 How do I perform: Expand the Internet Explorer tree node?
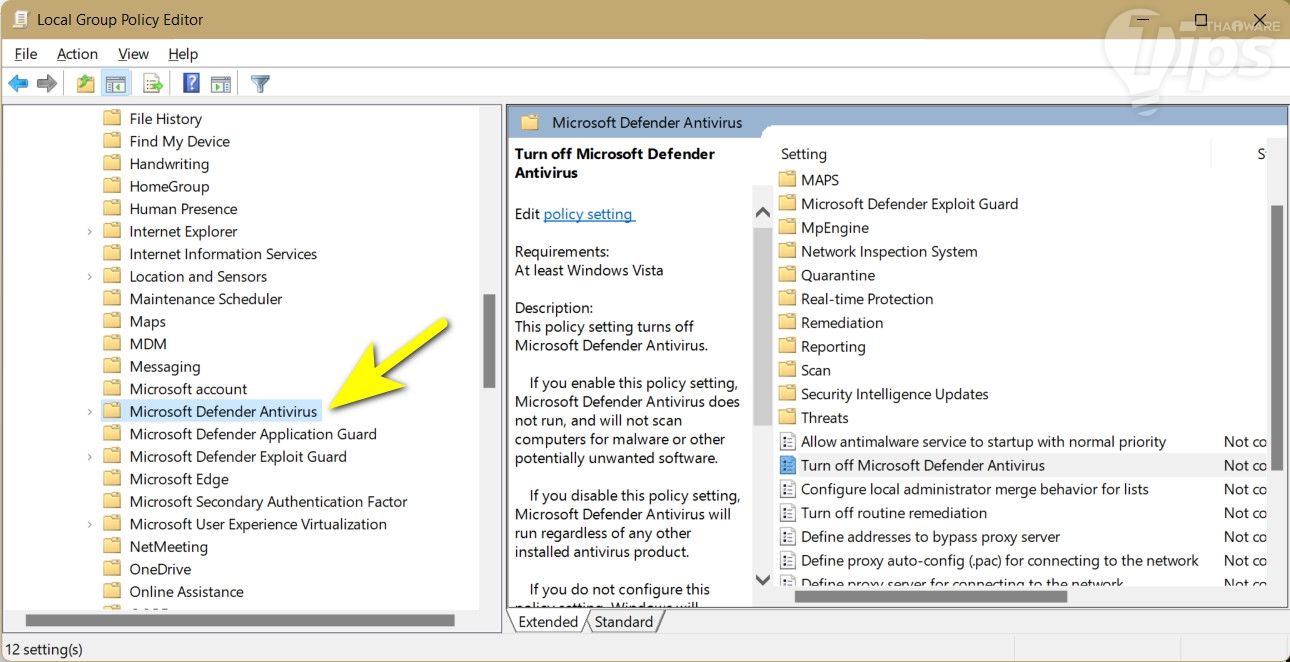point(89,231)
